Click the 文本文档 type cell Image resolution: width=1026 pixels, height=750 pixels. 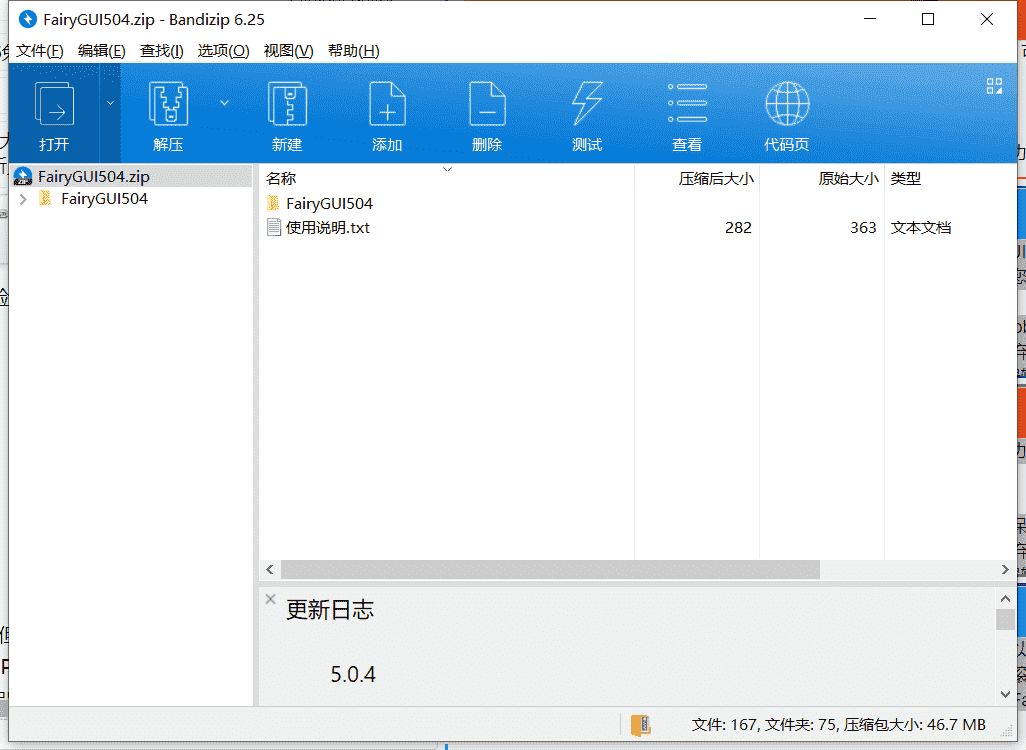[x=921, y=228]
